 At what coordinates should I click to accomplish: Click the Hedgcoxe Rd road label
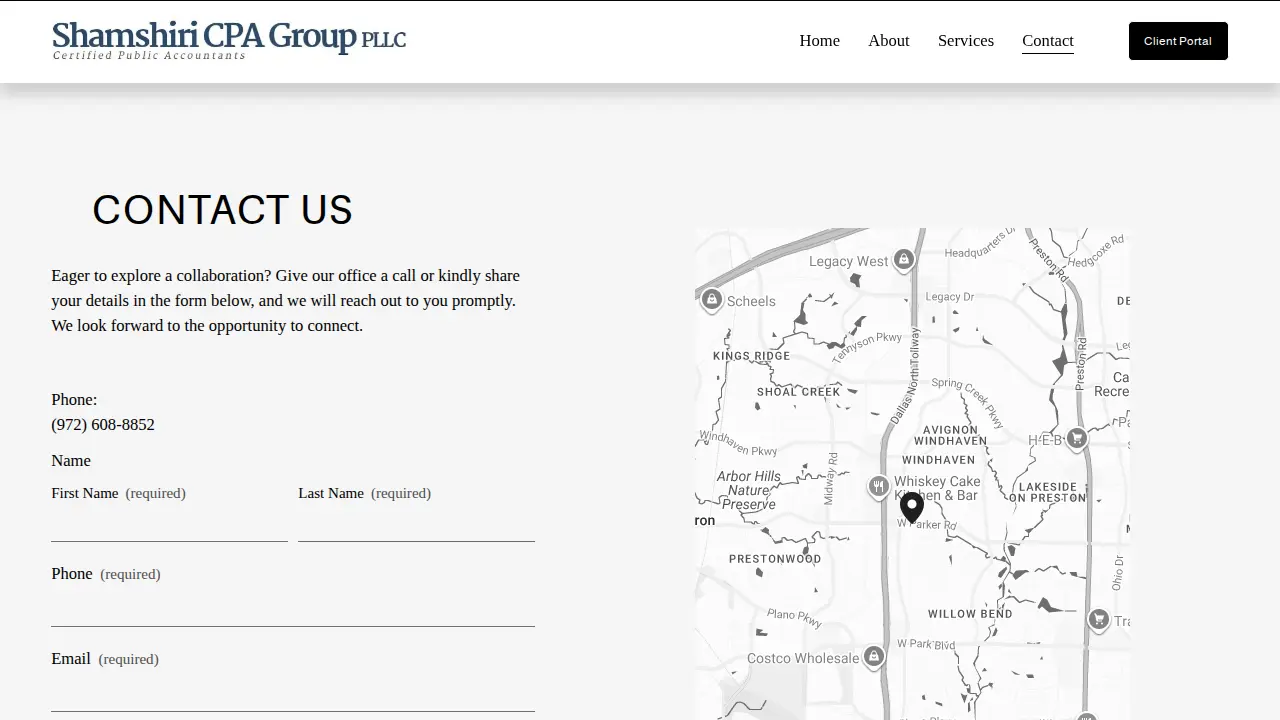pos(1097,250)
